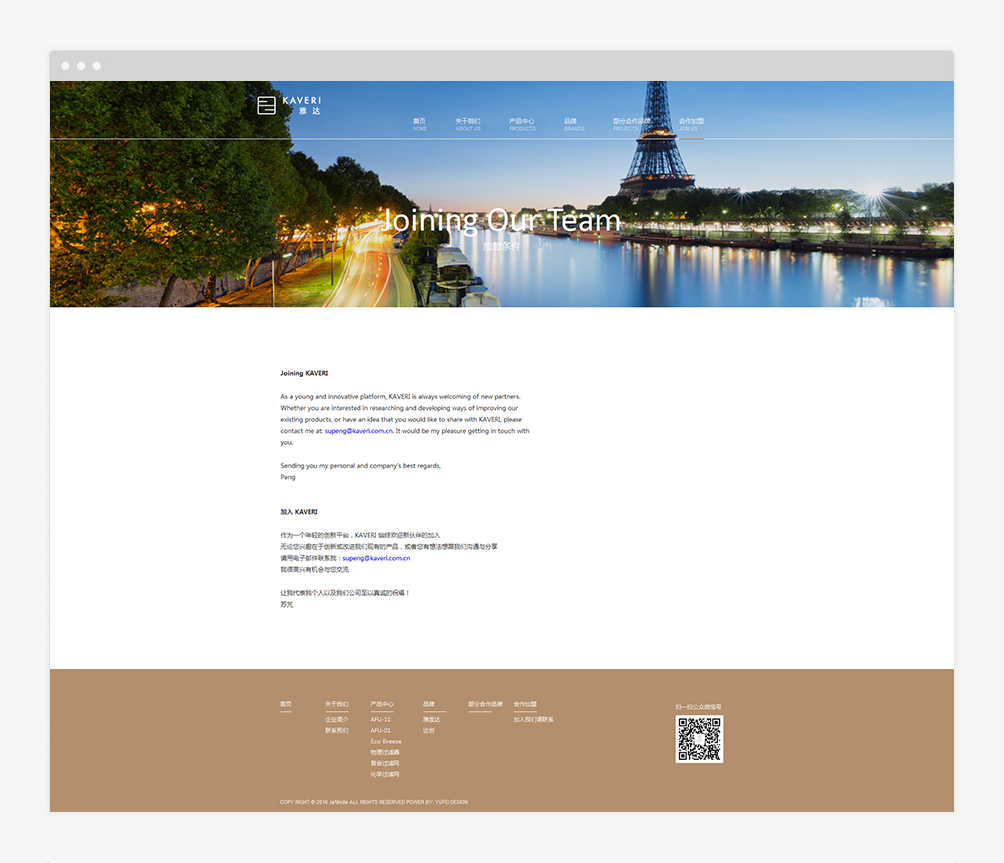The width and height of the screenshot is (1004, 863).
Task: Open the AFU-01 footer product link
Action: tap(380, 730)
